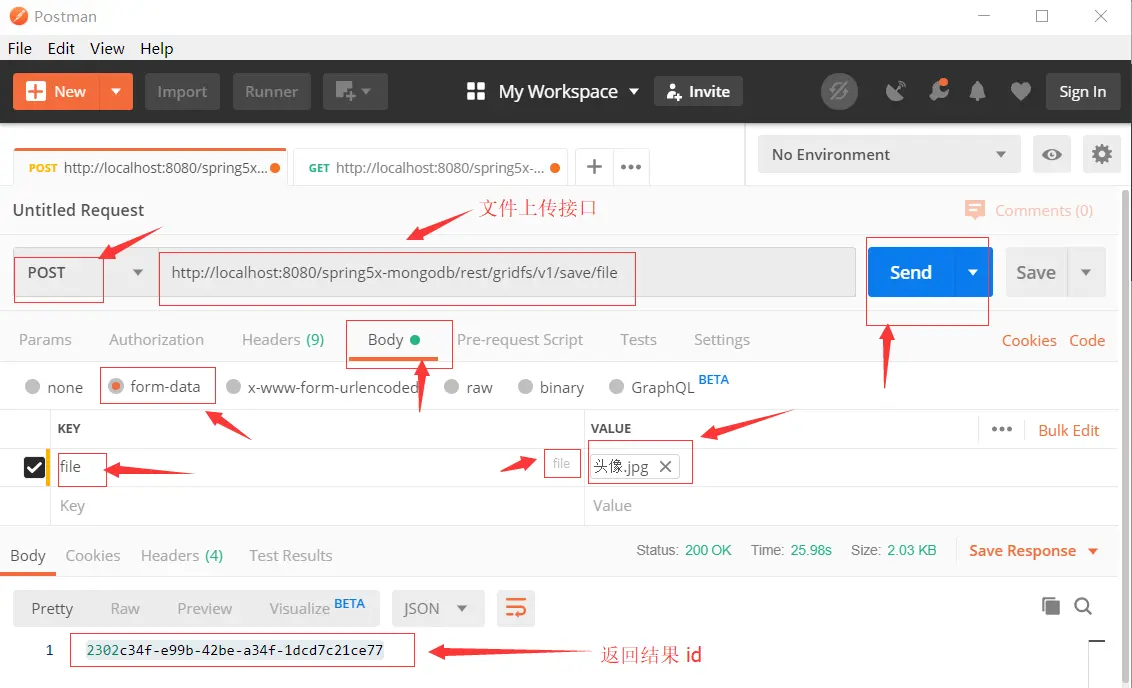Open the No Environment selector
Viewport: 1132px width, 688px height.
coord(889,154)
